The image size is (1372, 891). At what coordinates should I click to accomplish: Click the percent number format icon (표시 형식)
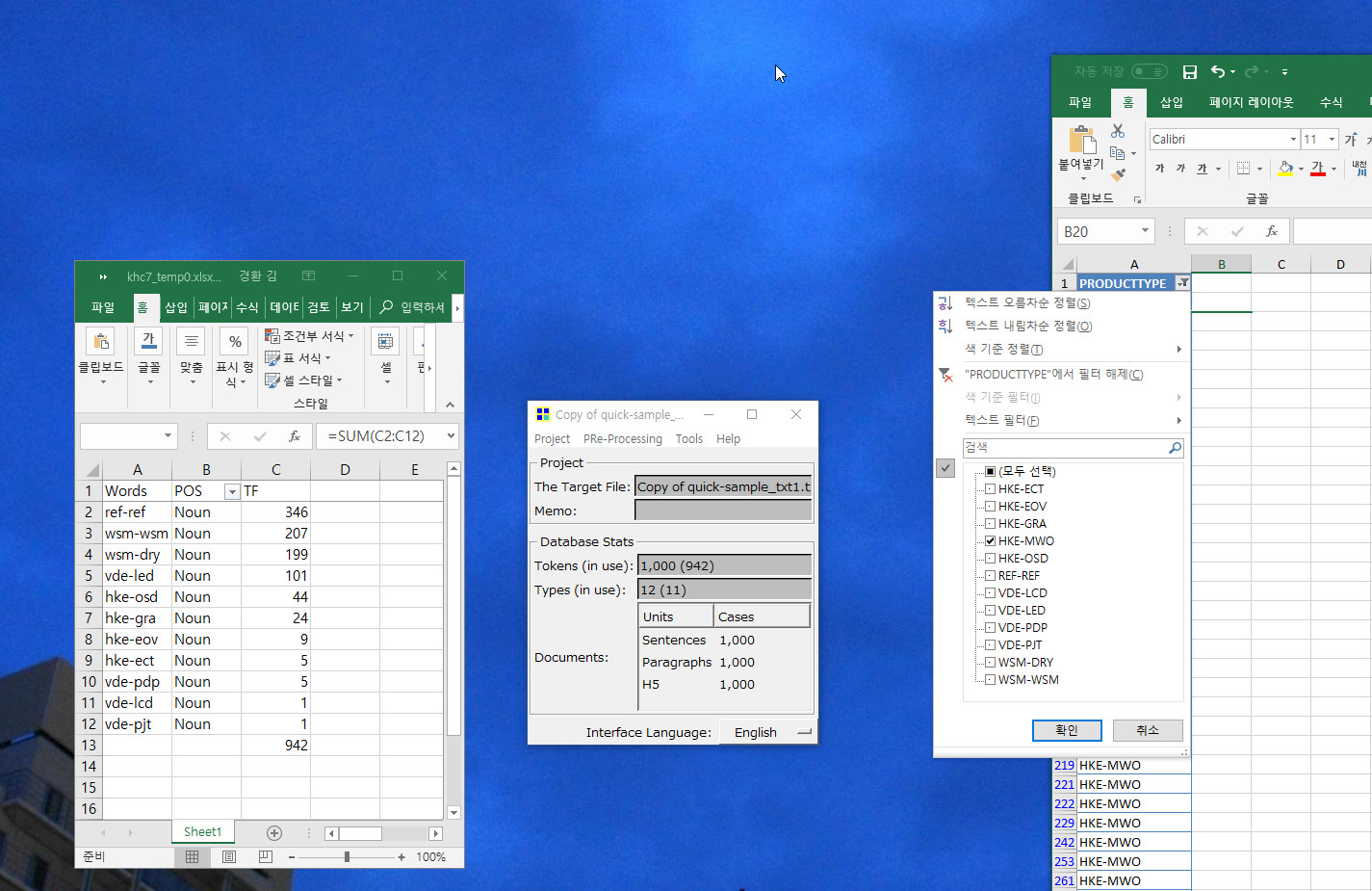(x=235, y=342)
